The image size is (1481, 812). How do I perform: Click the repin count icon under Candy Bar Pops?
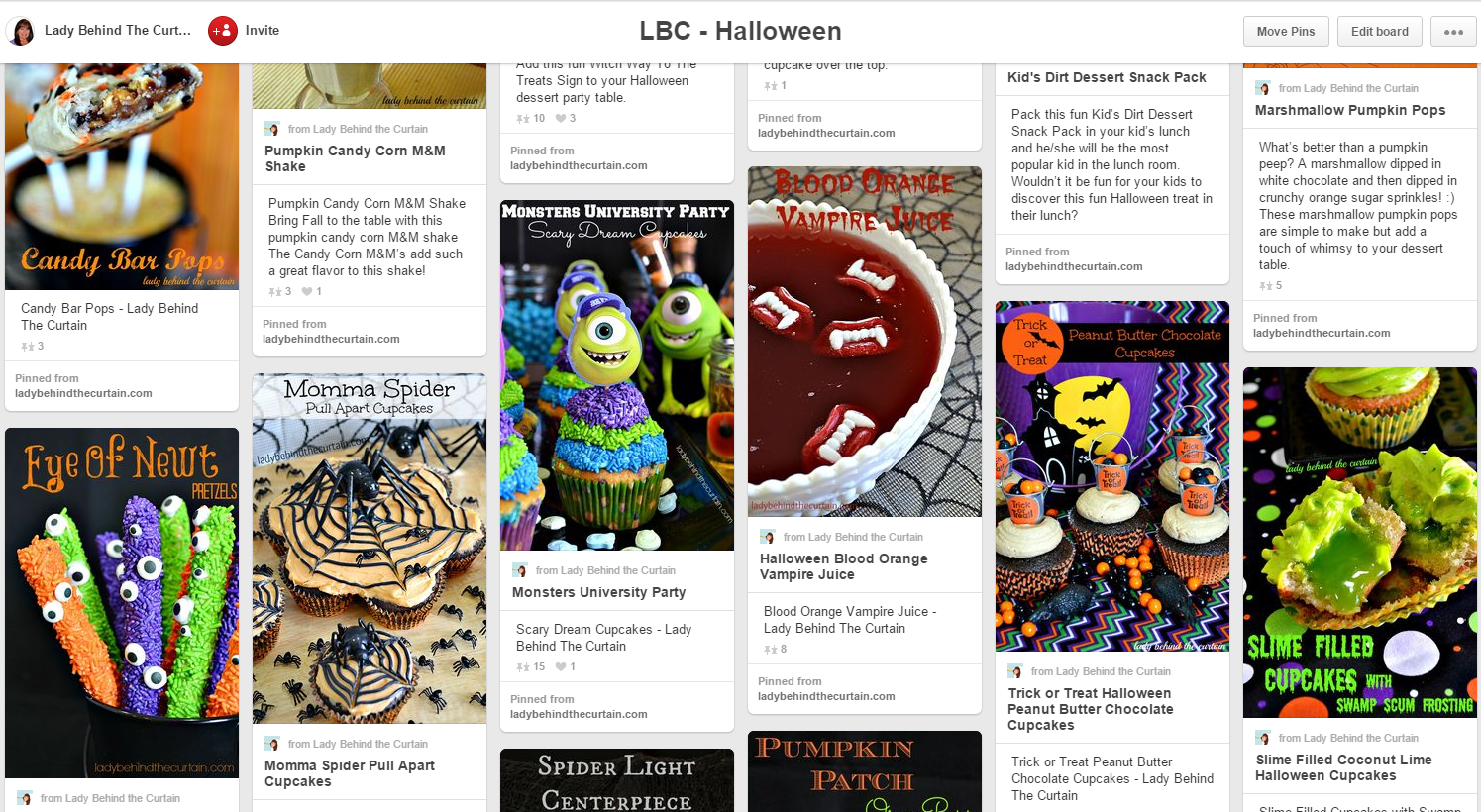tap(27, 347)
